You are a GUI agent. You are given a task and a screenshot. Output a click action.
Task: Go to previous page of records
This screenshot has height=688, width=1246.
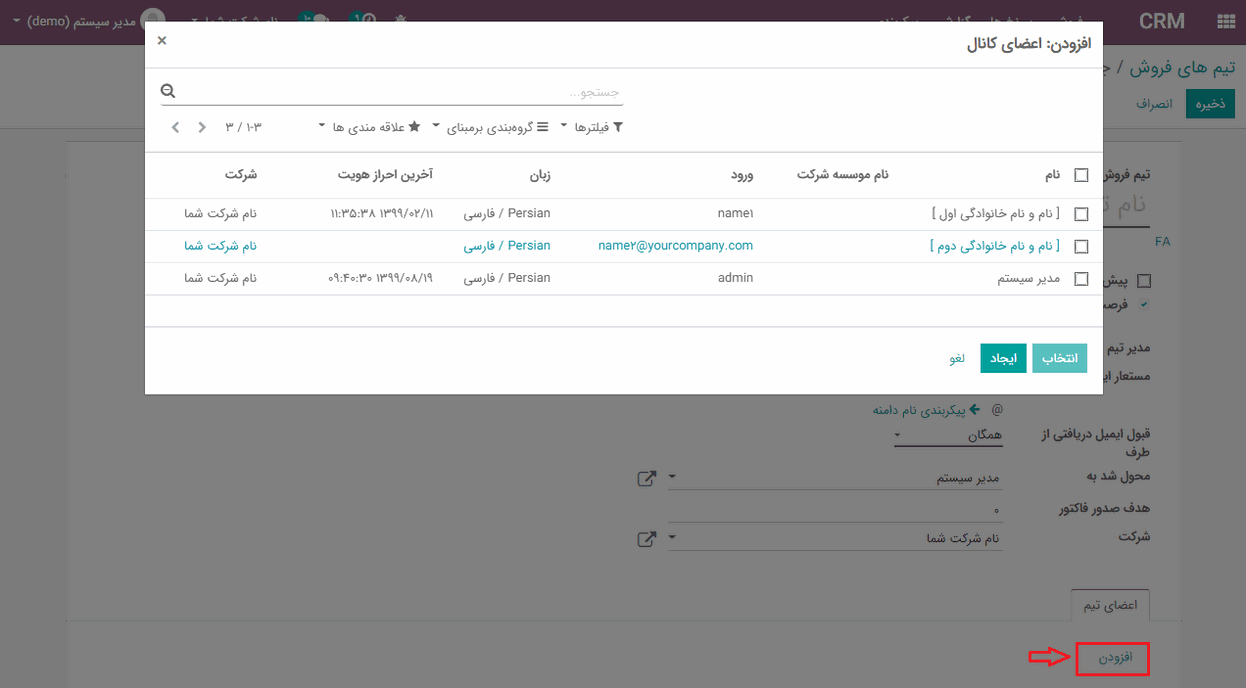pos(202,127)
